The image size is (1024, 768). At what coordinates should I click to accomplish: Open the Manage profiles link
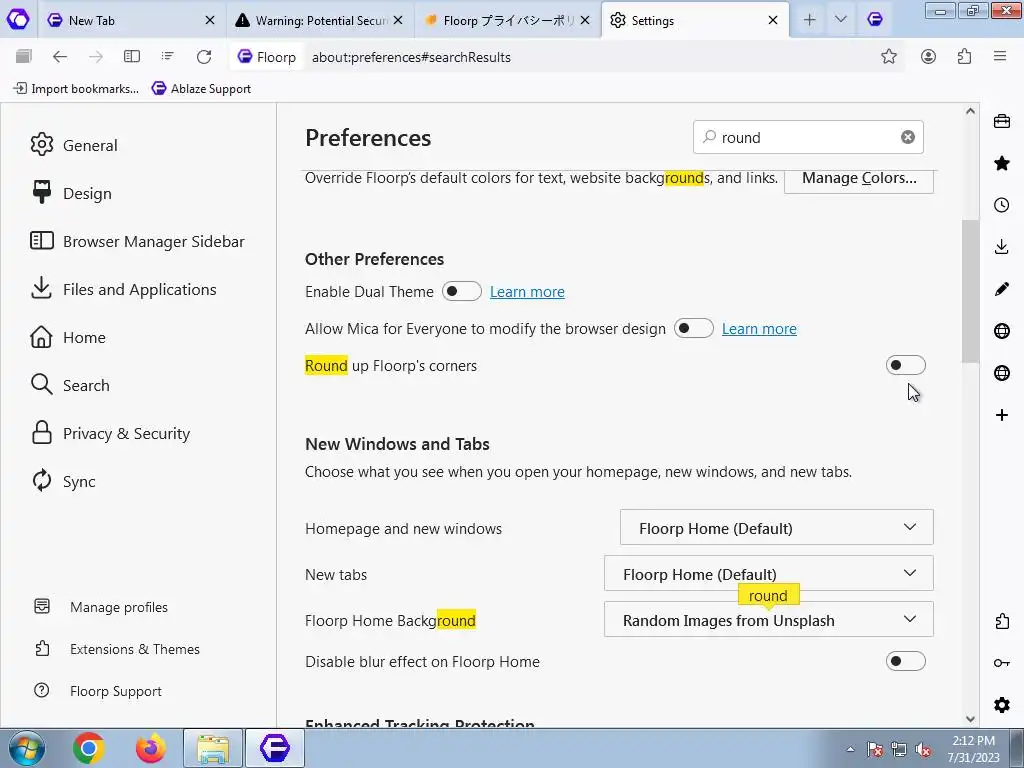[101, 607]
